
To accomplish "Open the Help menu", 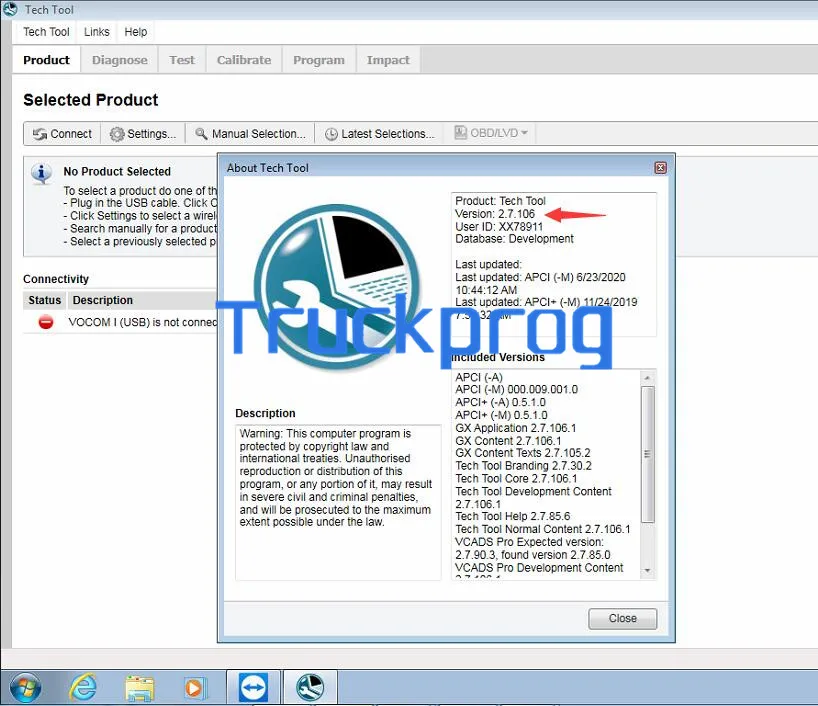I will pos(136,32).
